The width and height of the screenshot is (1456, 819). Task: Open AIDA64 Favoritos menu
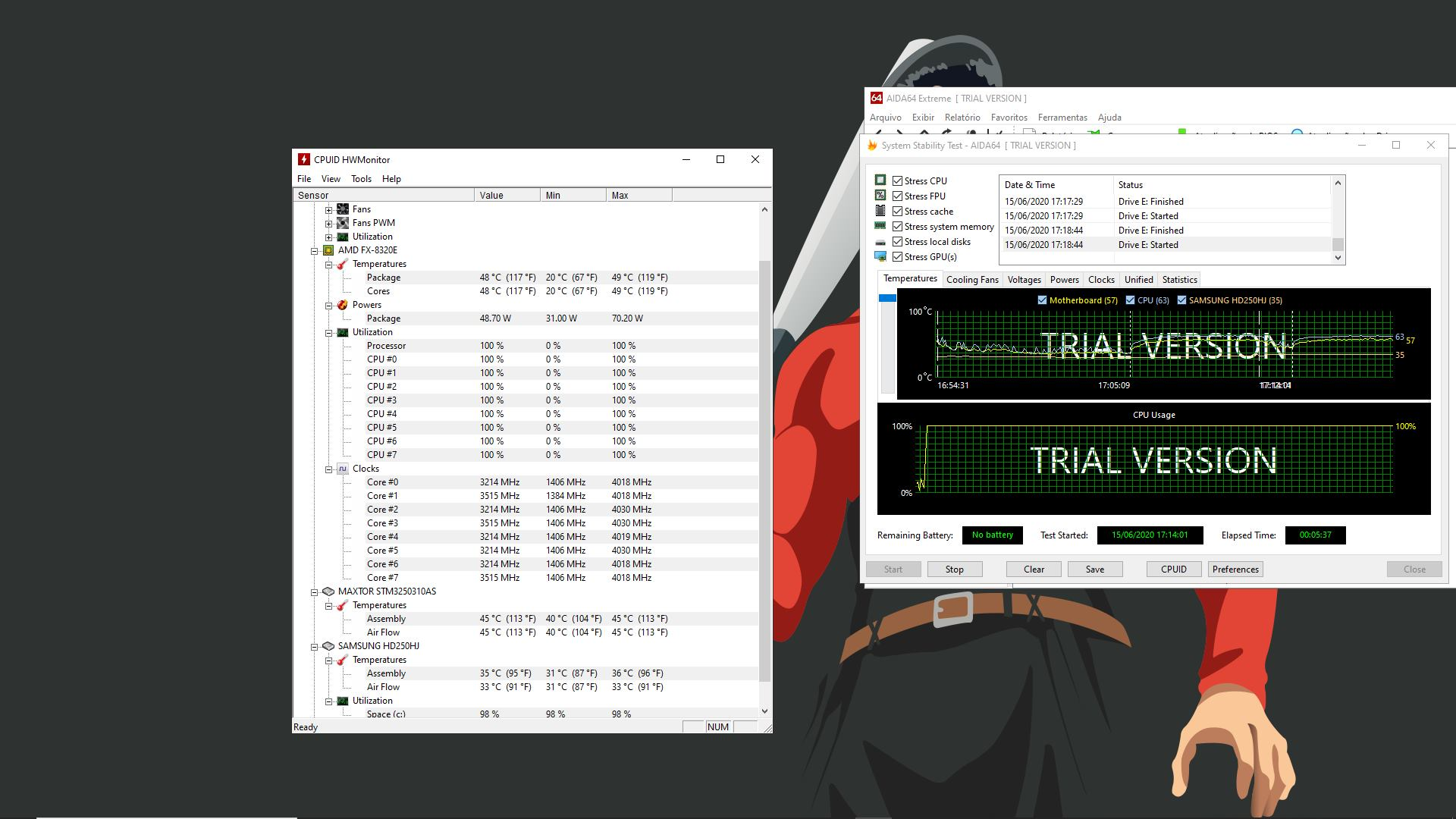(1009, 118)
